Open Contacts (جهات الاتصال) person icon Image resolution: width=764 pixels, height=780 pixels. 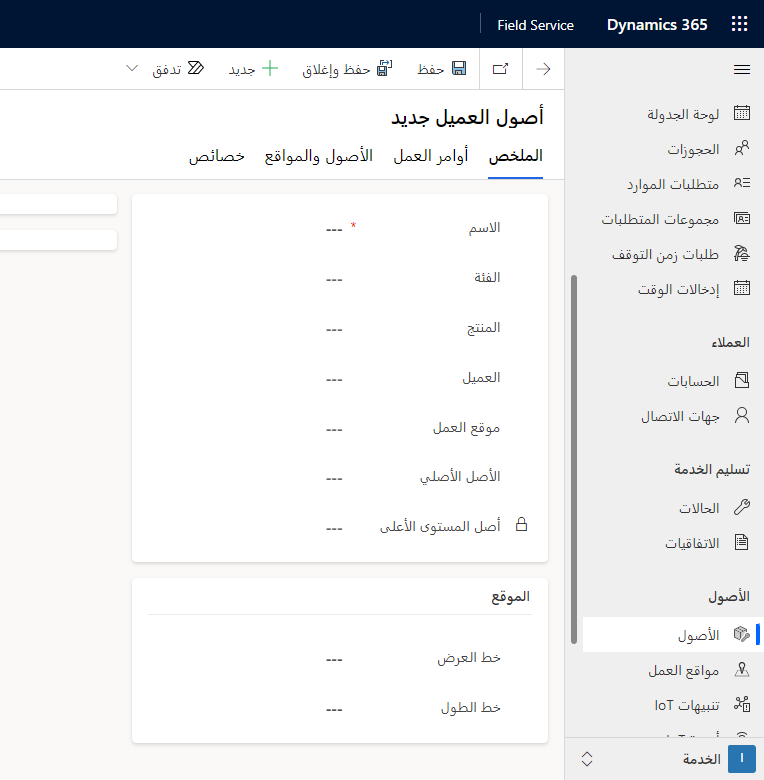click(742, 415)
